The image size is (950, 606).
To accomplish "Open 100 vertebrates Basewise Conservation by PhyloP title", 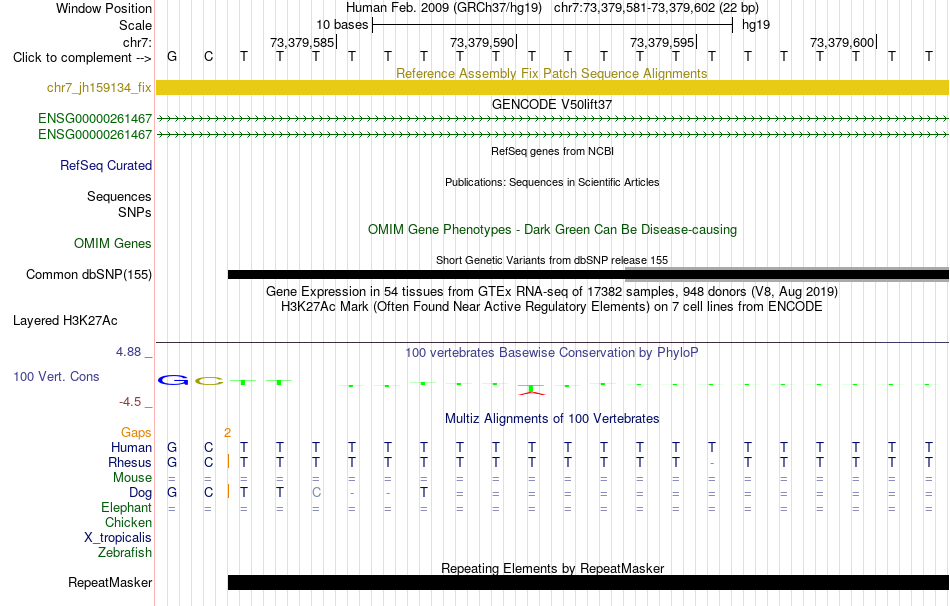I will tap(551, 353).
